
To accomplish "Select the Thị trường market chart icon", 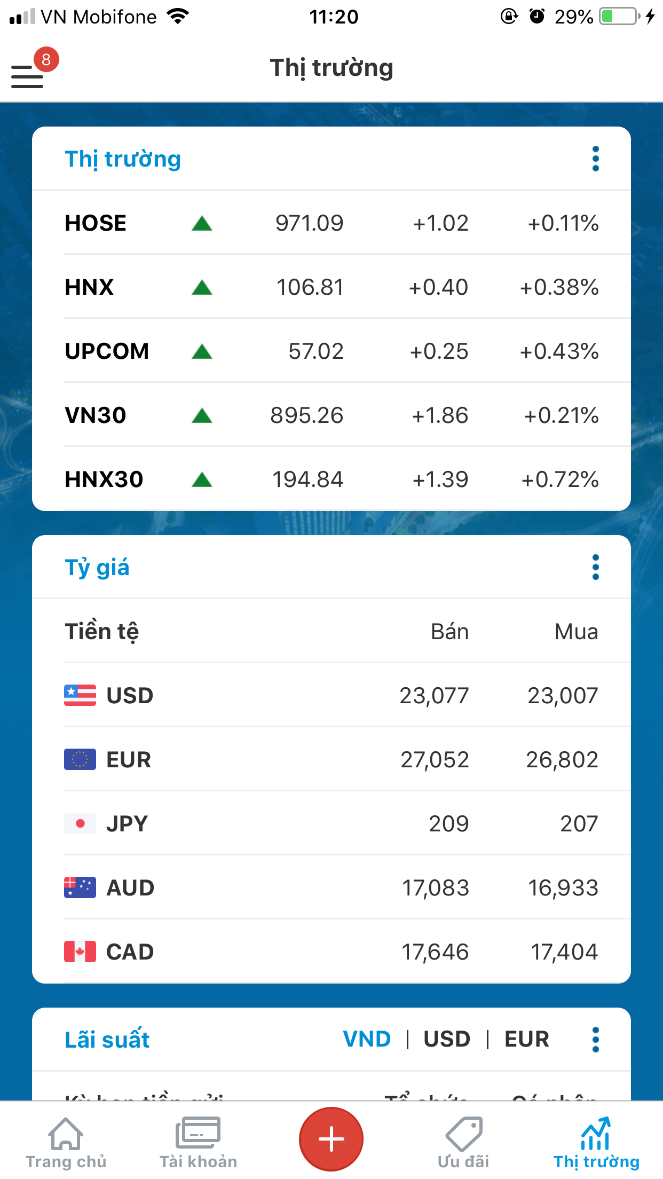I will (596, 1135).
